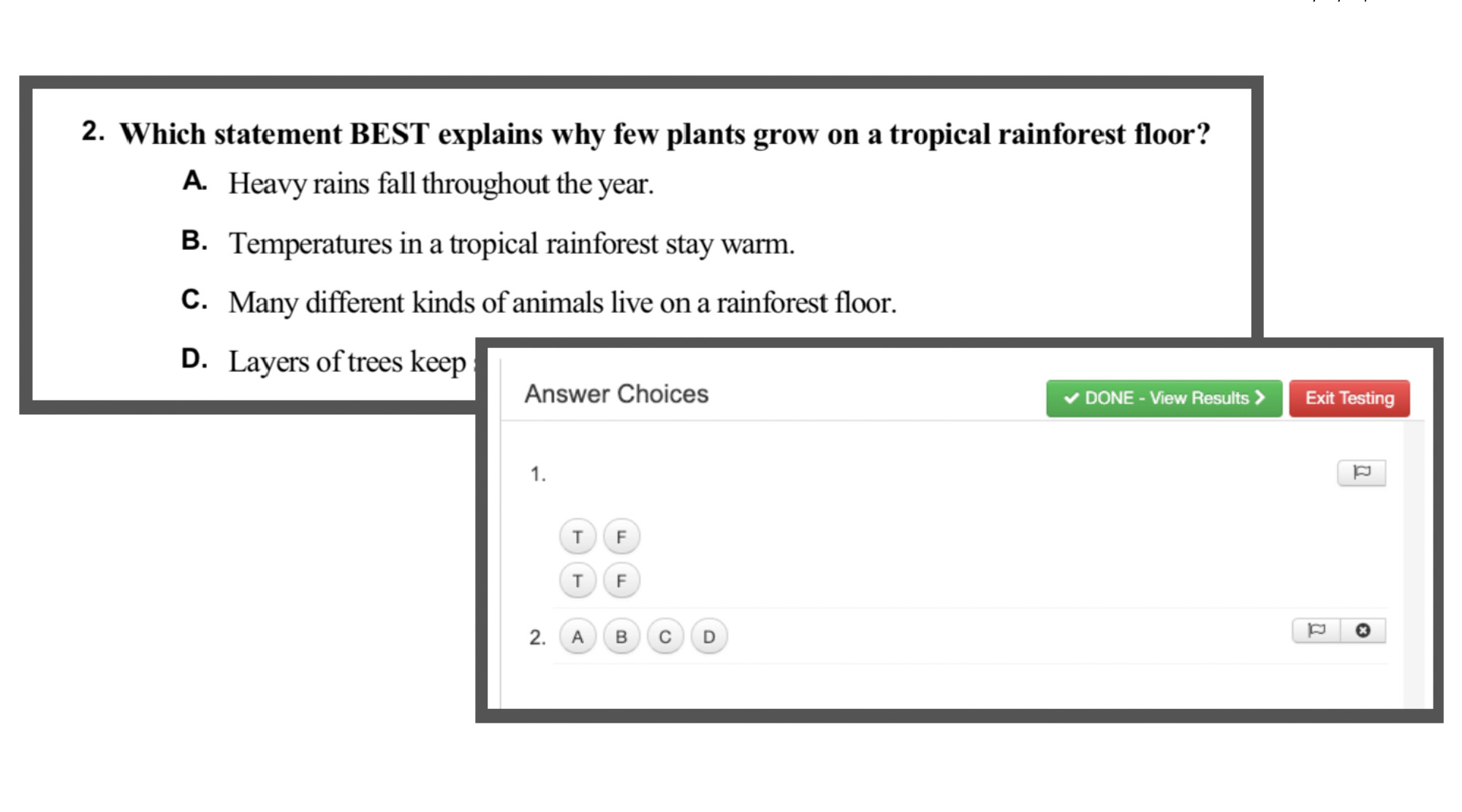Toggle True for first row question 1

(578, 536)
